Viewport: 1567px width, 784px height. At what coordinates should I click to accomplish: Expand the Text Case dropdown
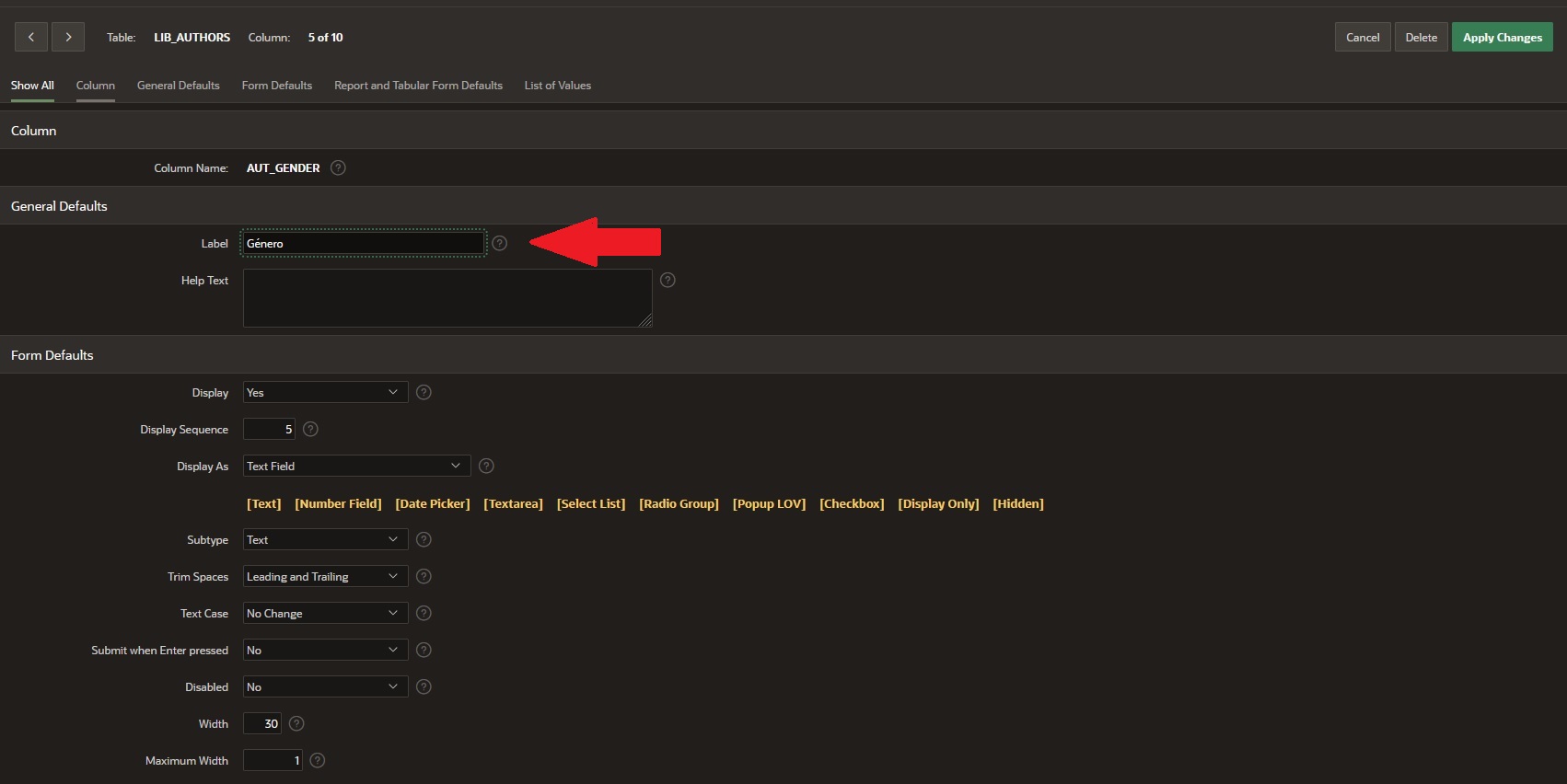tap(325, 613)
